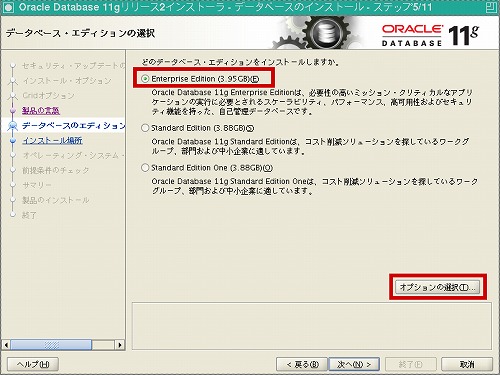Click the maximize icon in the title bar
The height and width of the screenshot is (375, 500).
click(x=490, y=7)
